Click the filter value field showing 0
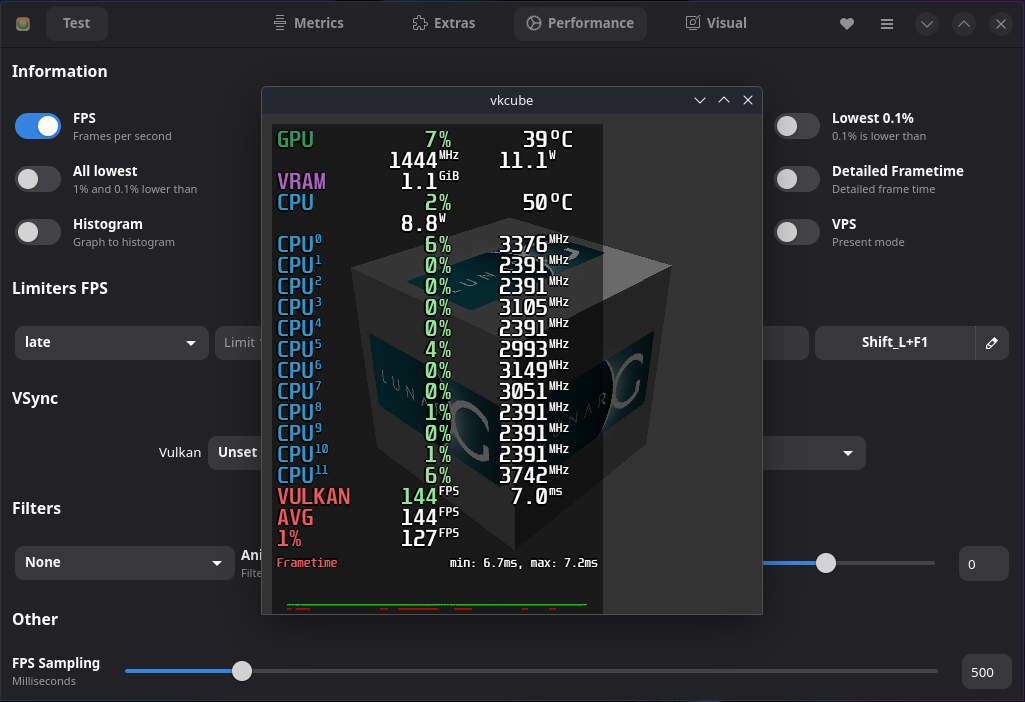The image size is (1025, 702). [x=984, y=563]
